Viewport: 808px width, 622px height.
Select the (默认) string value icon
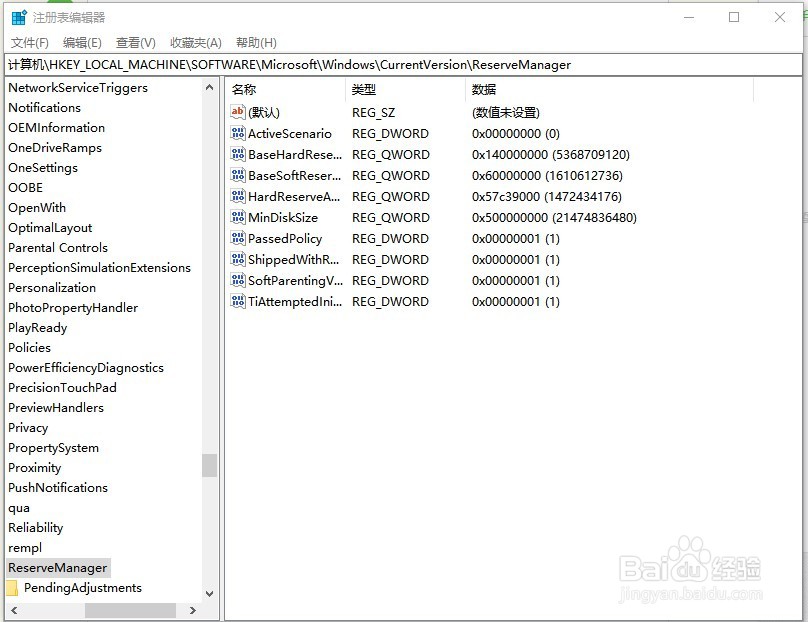tap(238, 112)
